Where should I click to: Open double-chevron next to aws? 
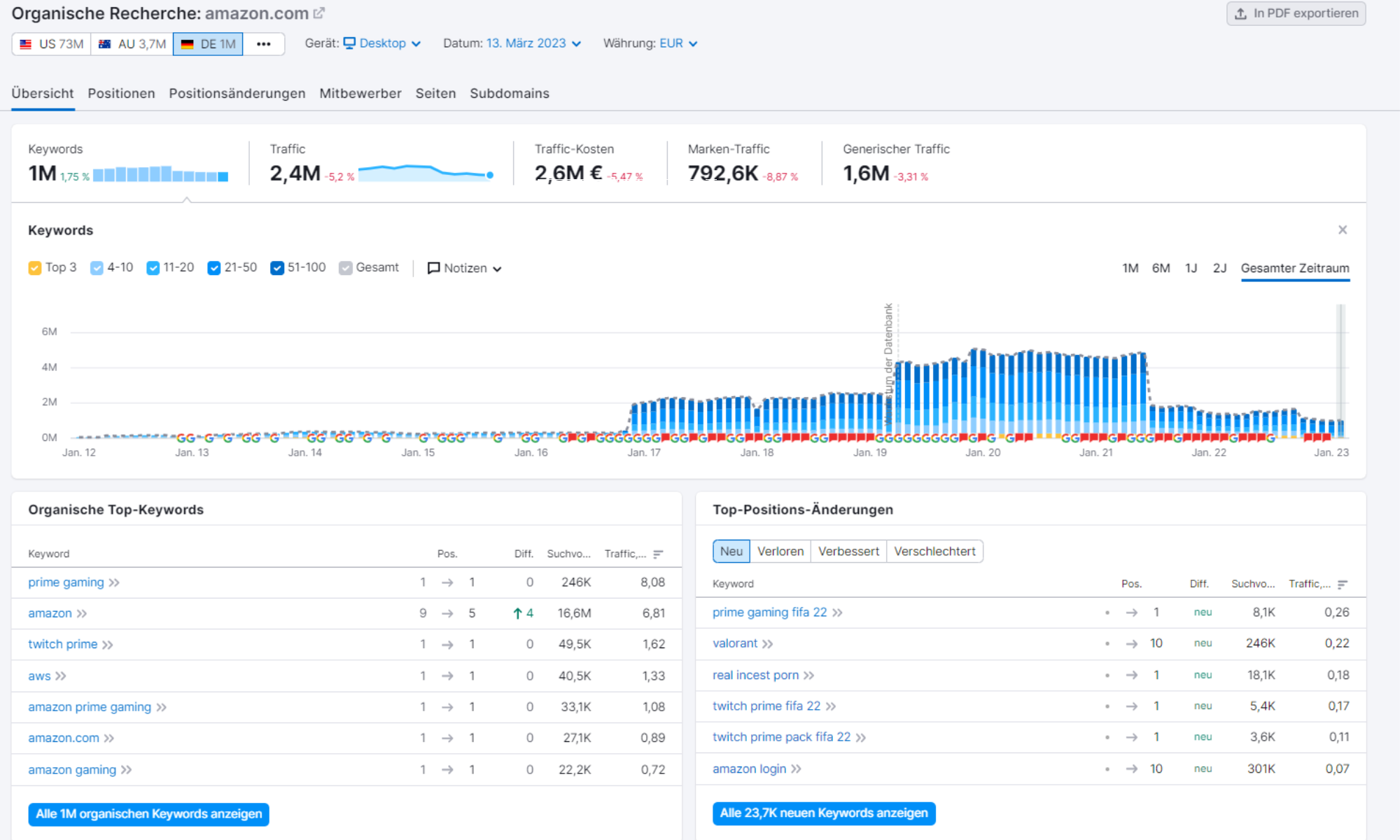pyautogui.click(x=61, y=676)
